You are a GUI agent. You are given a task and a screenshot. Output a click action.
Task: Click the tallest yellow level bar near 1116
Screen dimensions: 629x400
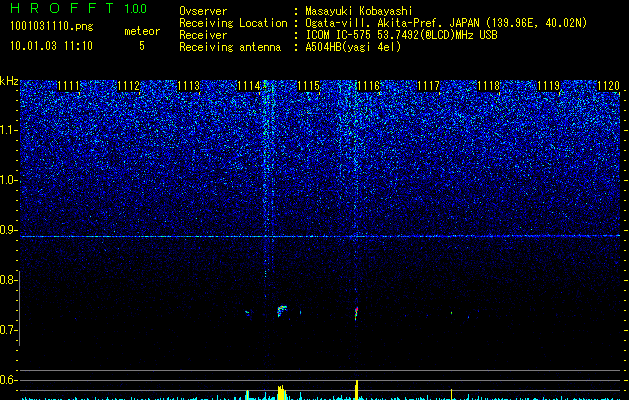[x=356, y=390]
